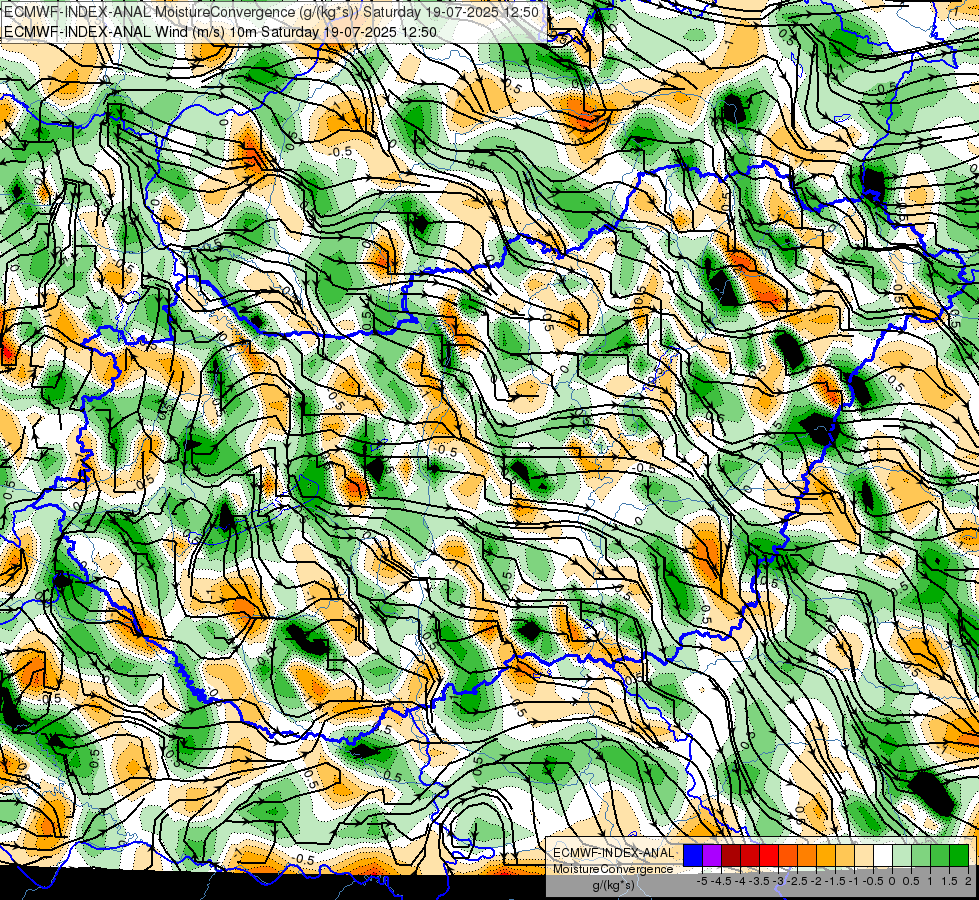Viewport: 979px width, 900px height.
Task: Pick the light green swatch between 0.5 and 1
Action: click(x=921, y=855)
